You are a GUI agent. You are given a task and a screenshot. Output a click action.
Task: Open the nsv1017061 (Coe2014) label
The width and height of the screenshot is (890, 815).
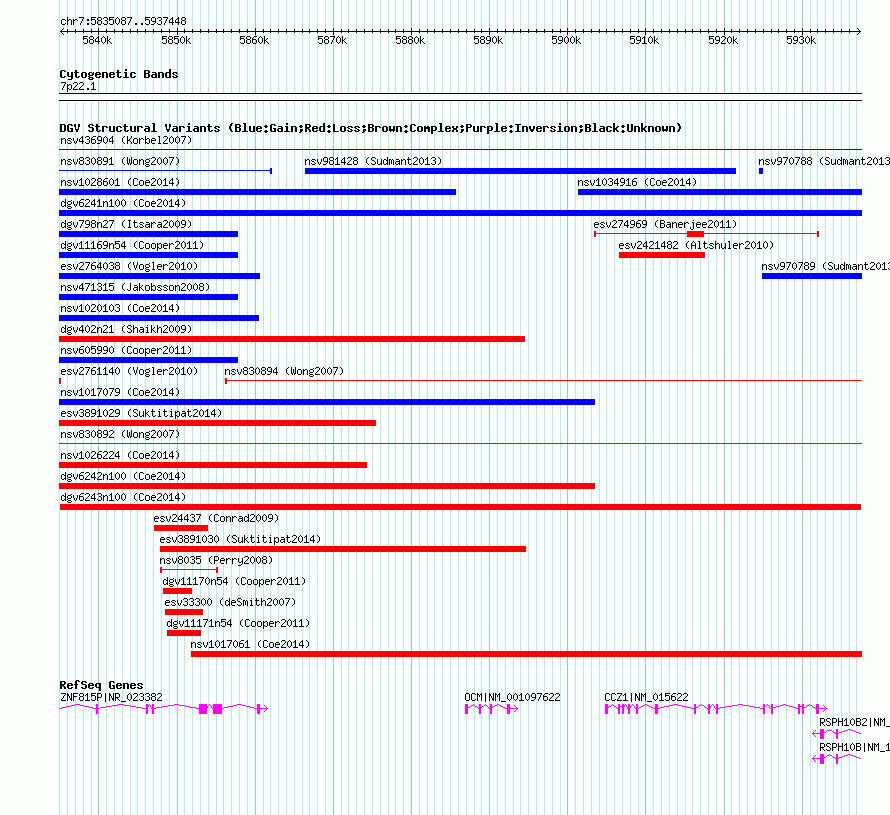pos(250,644)
